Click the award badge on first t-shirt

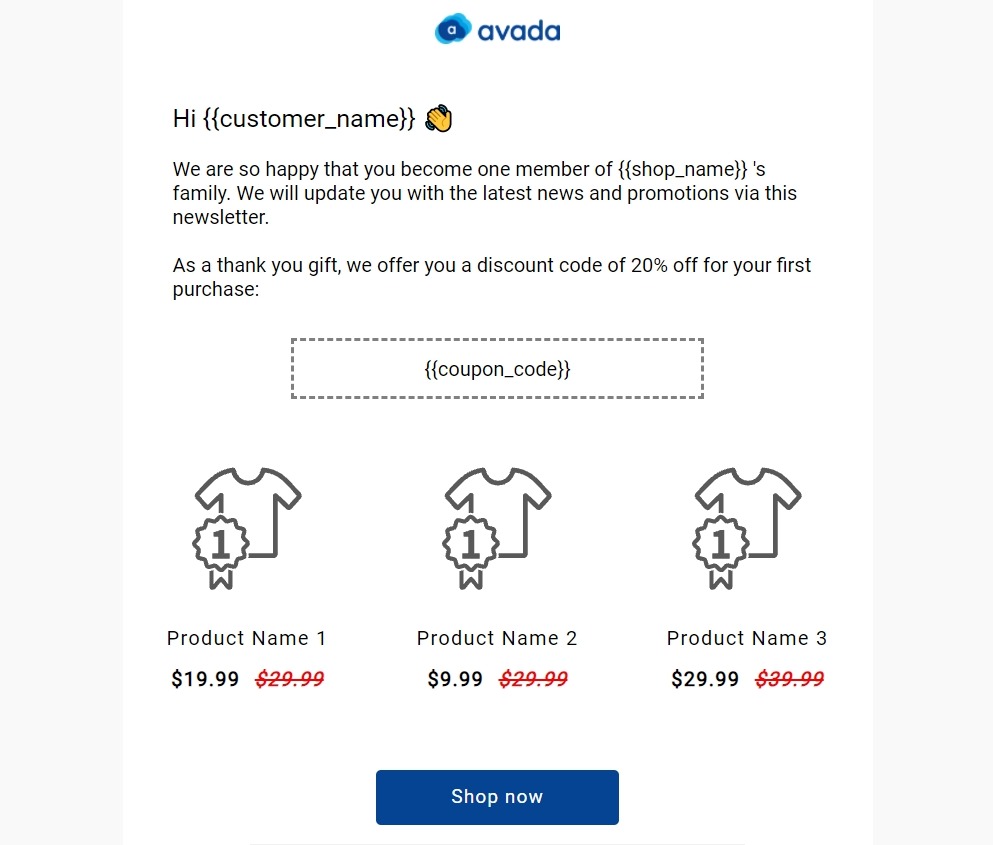[220, 552]
